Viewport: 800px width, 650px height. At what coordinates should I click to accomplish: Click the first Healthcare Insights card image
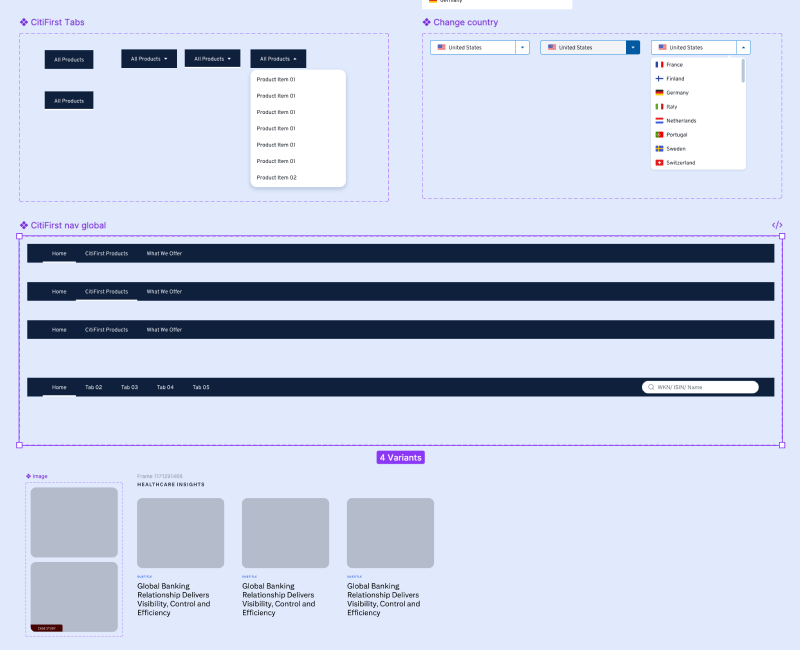[181, 533]
